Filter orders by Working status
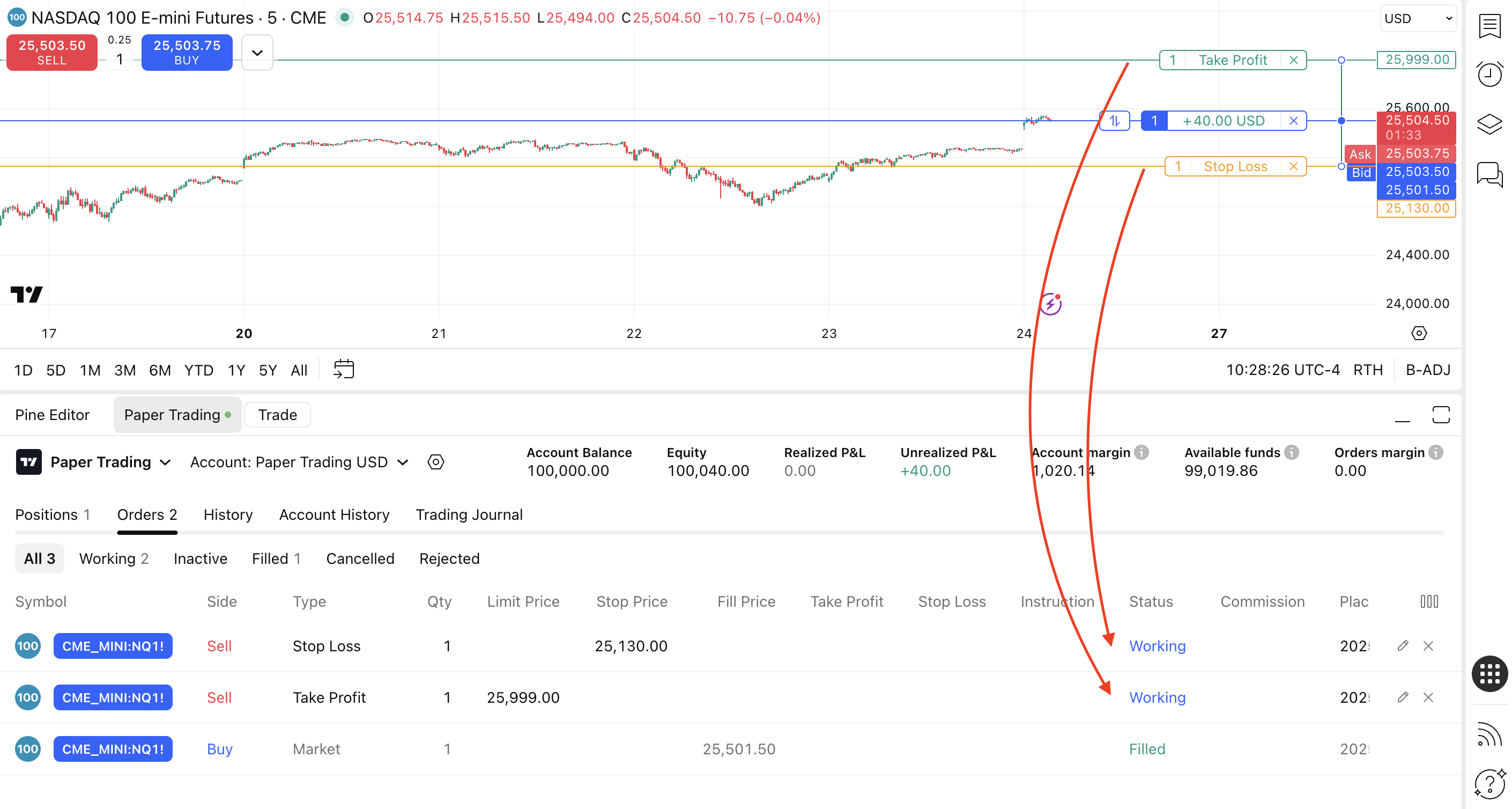 point(113,558)
